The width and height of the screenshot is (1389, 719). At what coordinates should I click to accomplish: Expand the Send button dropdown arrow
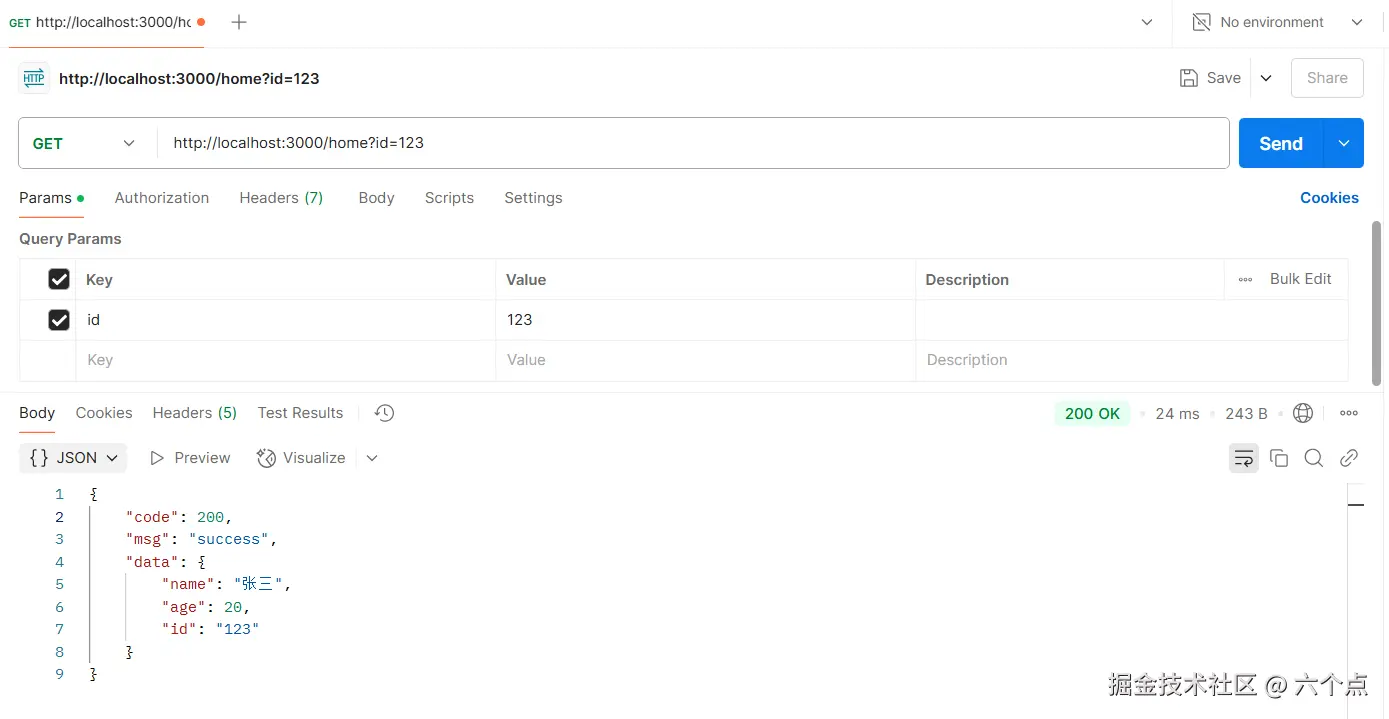point(1344,143)
